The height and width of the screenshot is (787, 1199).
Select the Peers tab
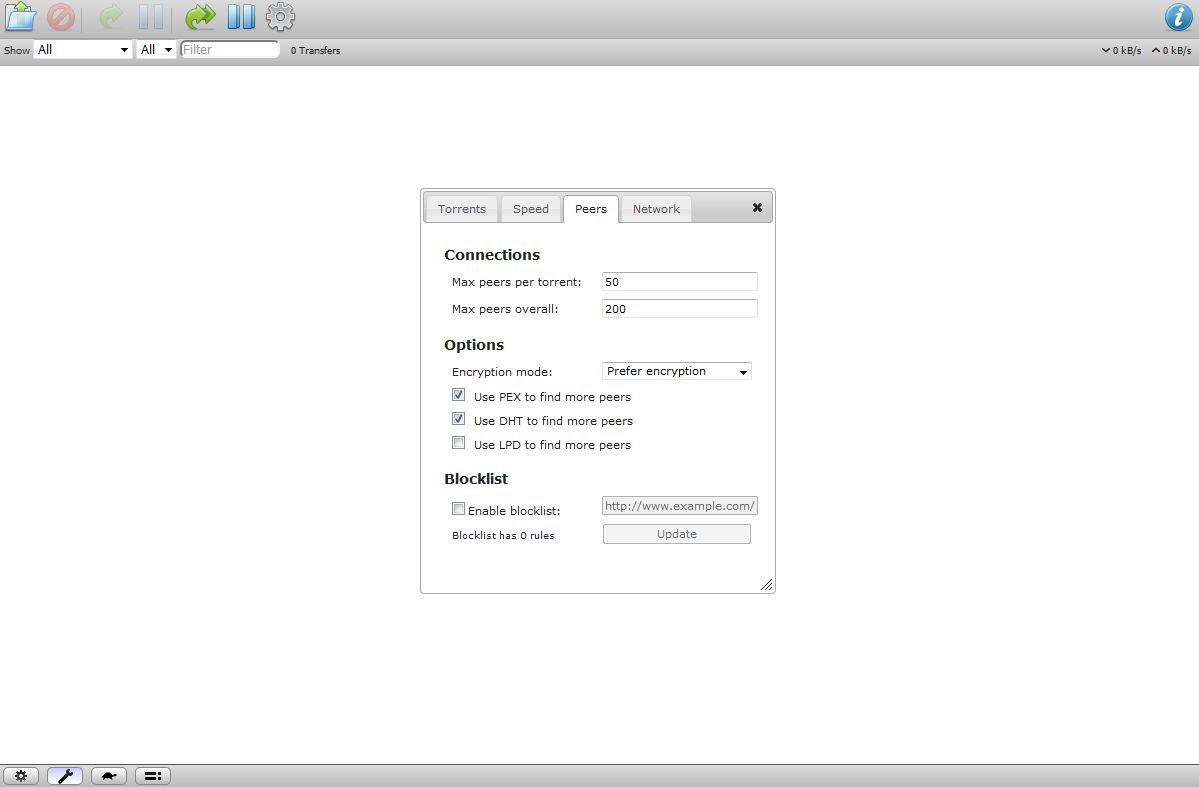591,209
